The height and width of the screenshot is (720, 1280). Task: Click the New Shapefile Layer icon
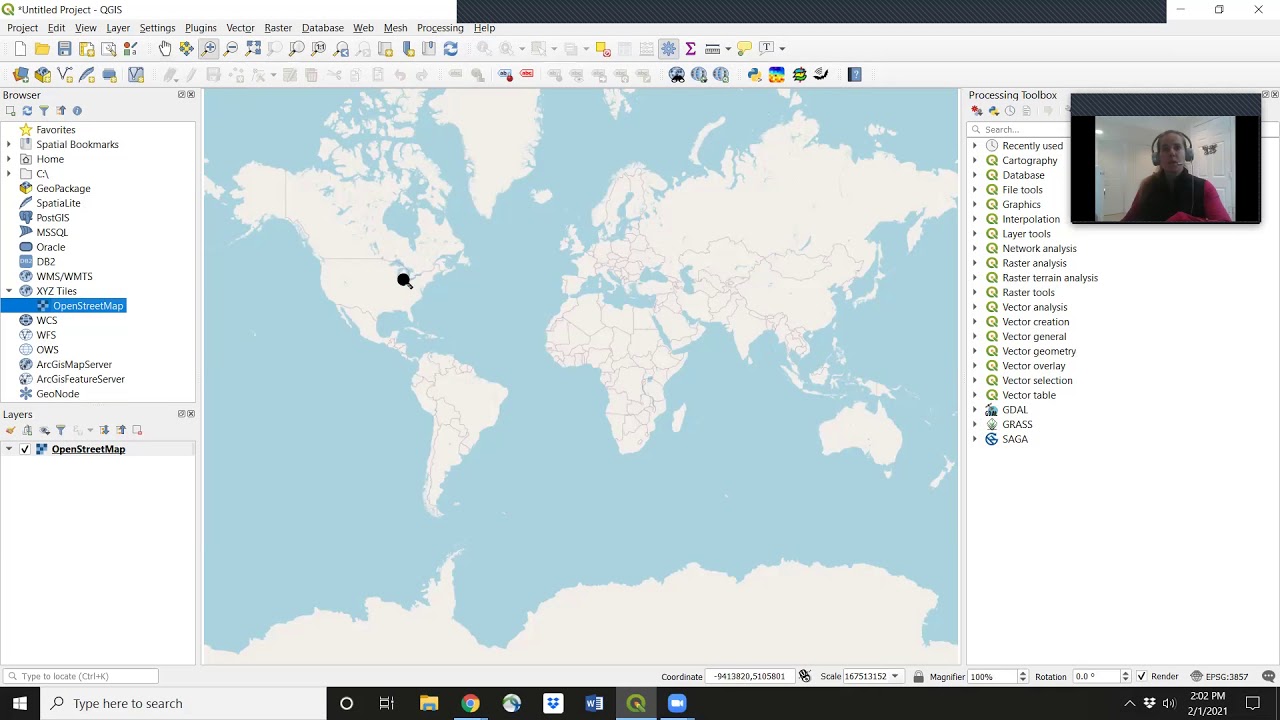click(x=65, y=75)
